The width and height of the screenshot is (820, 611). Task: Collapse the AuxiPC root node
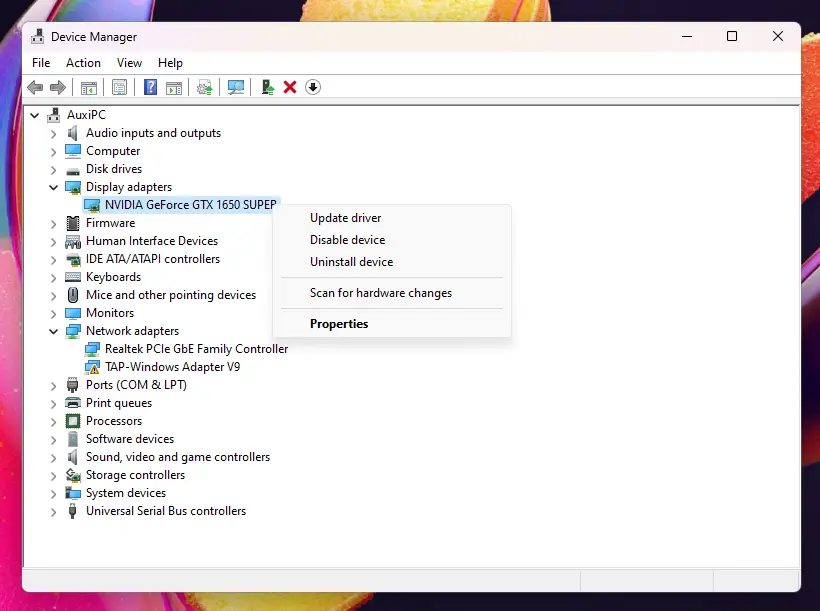pyautogui.click(x=35, y=115)
